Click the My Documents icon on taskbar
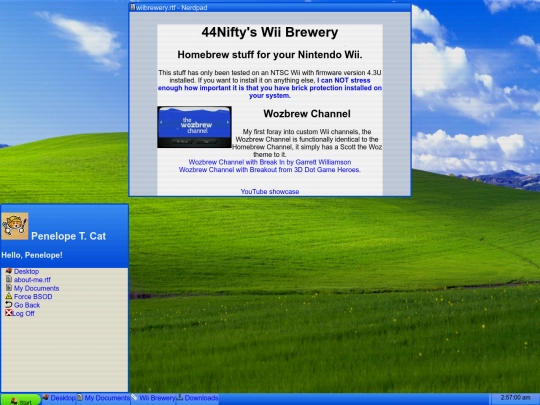This screenshot has height=405, width=540. pos(80,397)
